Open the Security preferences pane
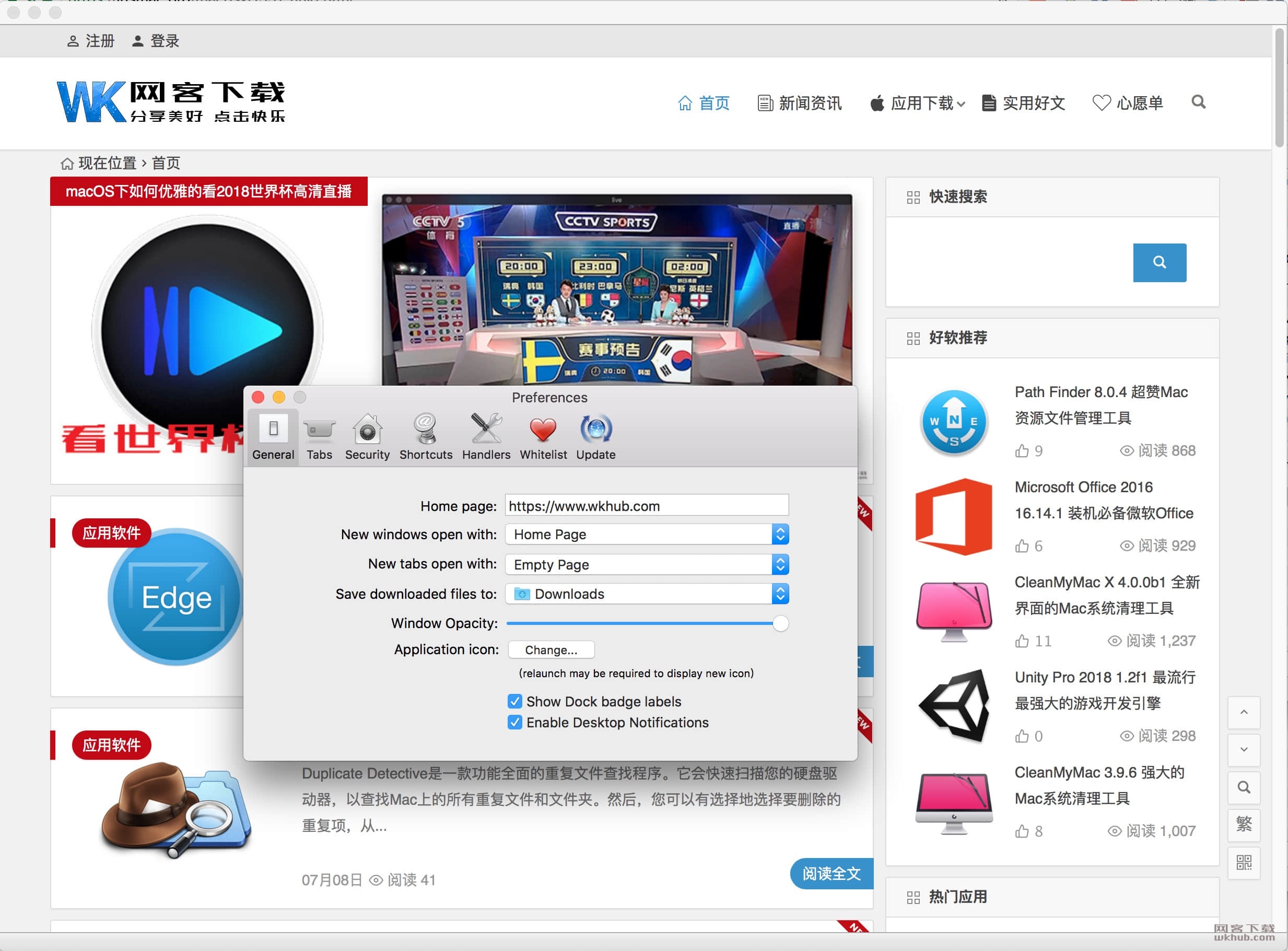The height and width of the screenshot is (951, 1288). [x=367, y=436]
